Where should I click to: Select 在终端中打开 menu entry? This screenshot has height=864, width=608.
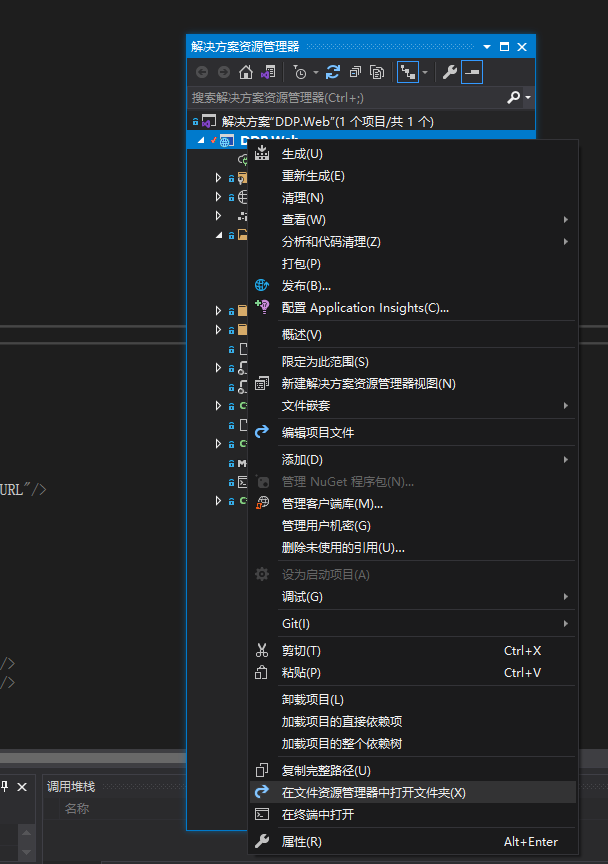[x=317, y=815]
